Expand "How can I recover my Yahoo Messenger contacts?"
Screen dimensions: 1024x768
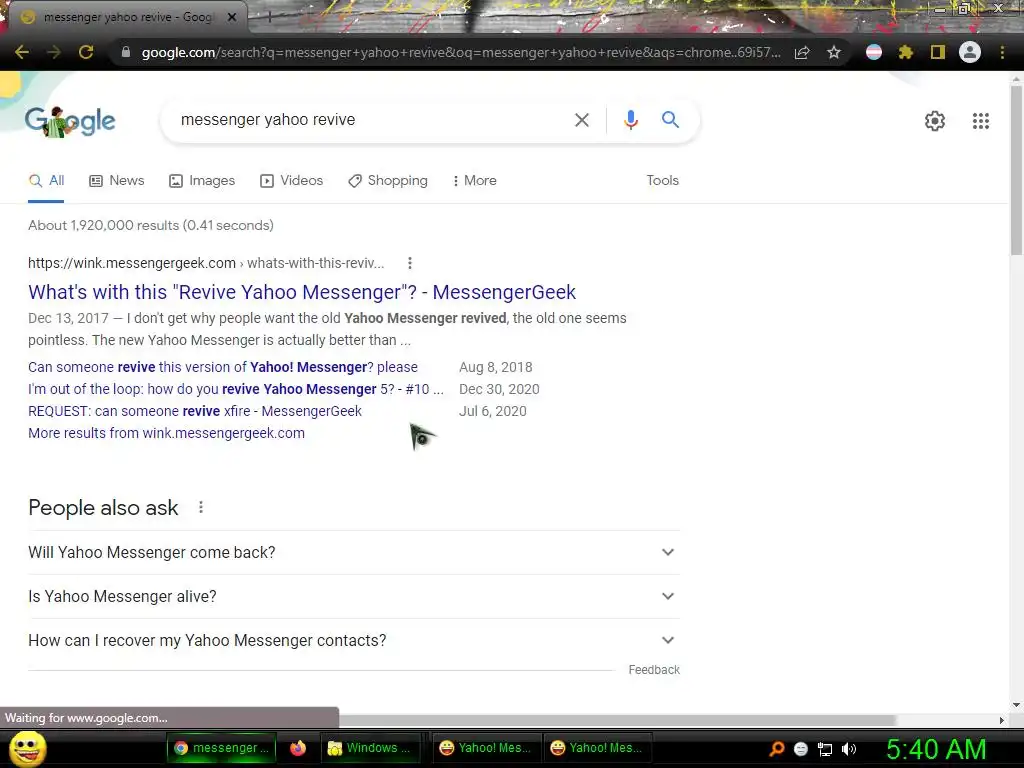354,640
